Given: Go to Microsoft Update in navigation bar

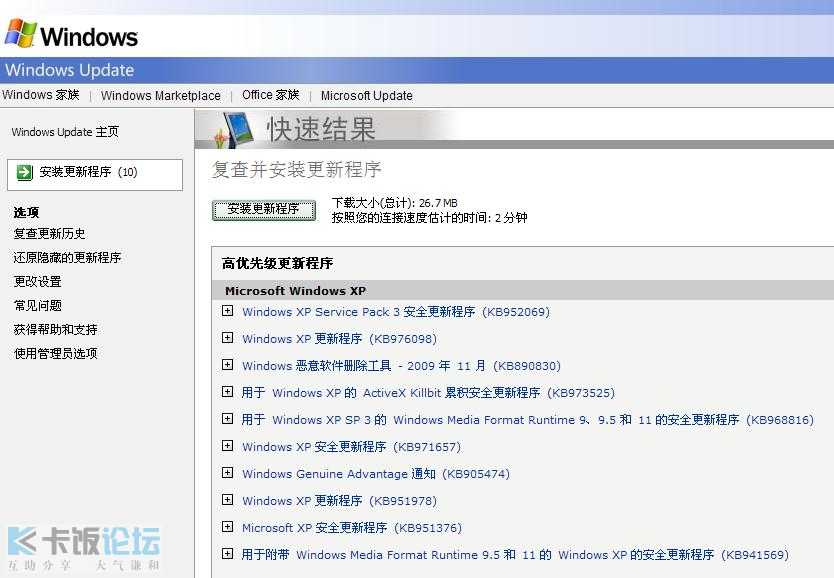Looking at the screenshot, I should tap(366, 96).
